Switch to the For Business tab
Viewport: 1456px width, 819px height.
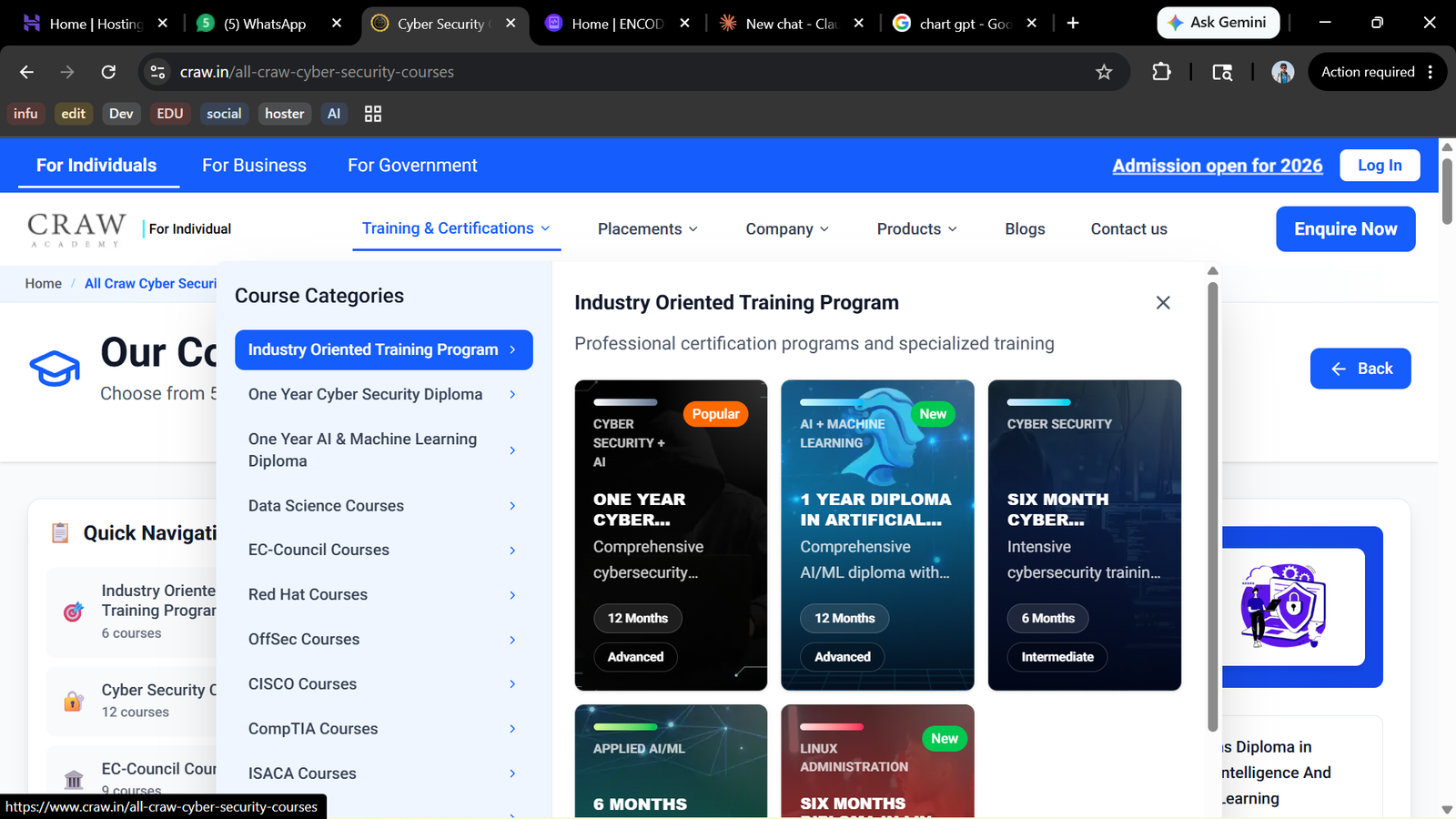(254, 166)
